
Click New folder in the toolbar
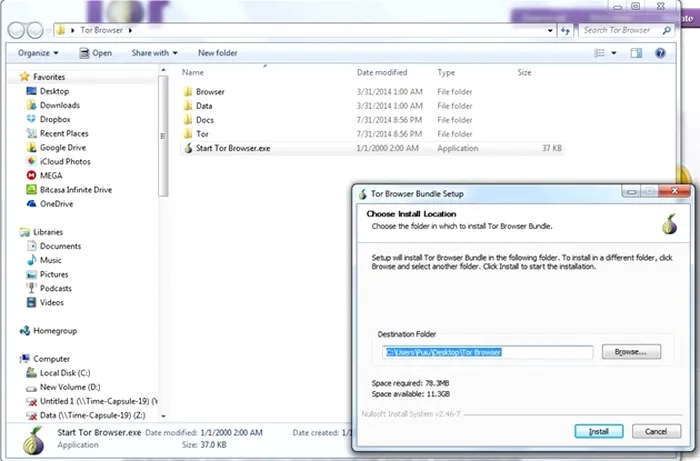point(218,53)
